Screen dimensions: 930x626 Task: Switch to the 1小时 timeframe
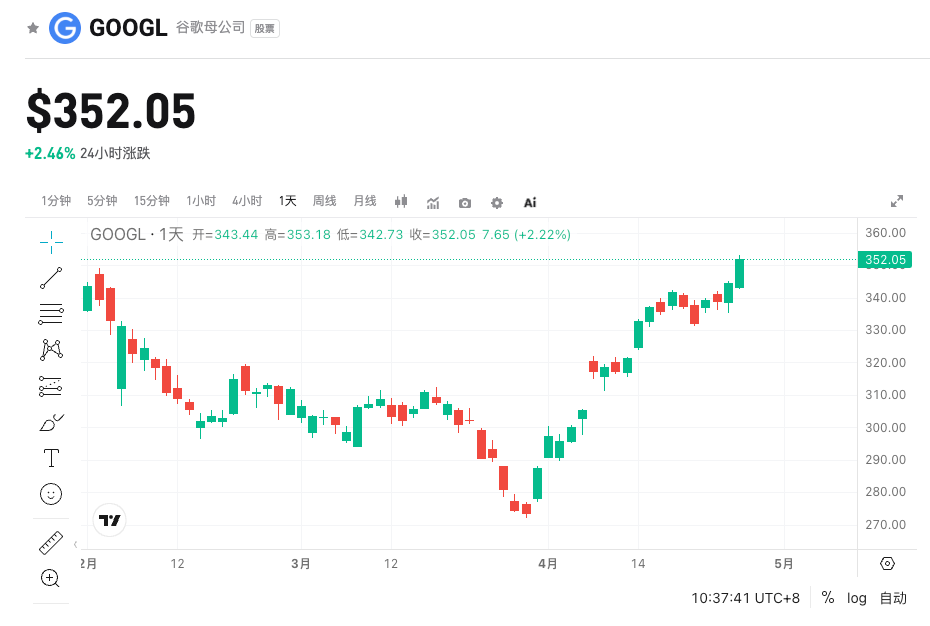coord(201,201)
